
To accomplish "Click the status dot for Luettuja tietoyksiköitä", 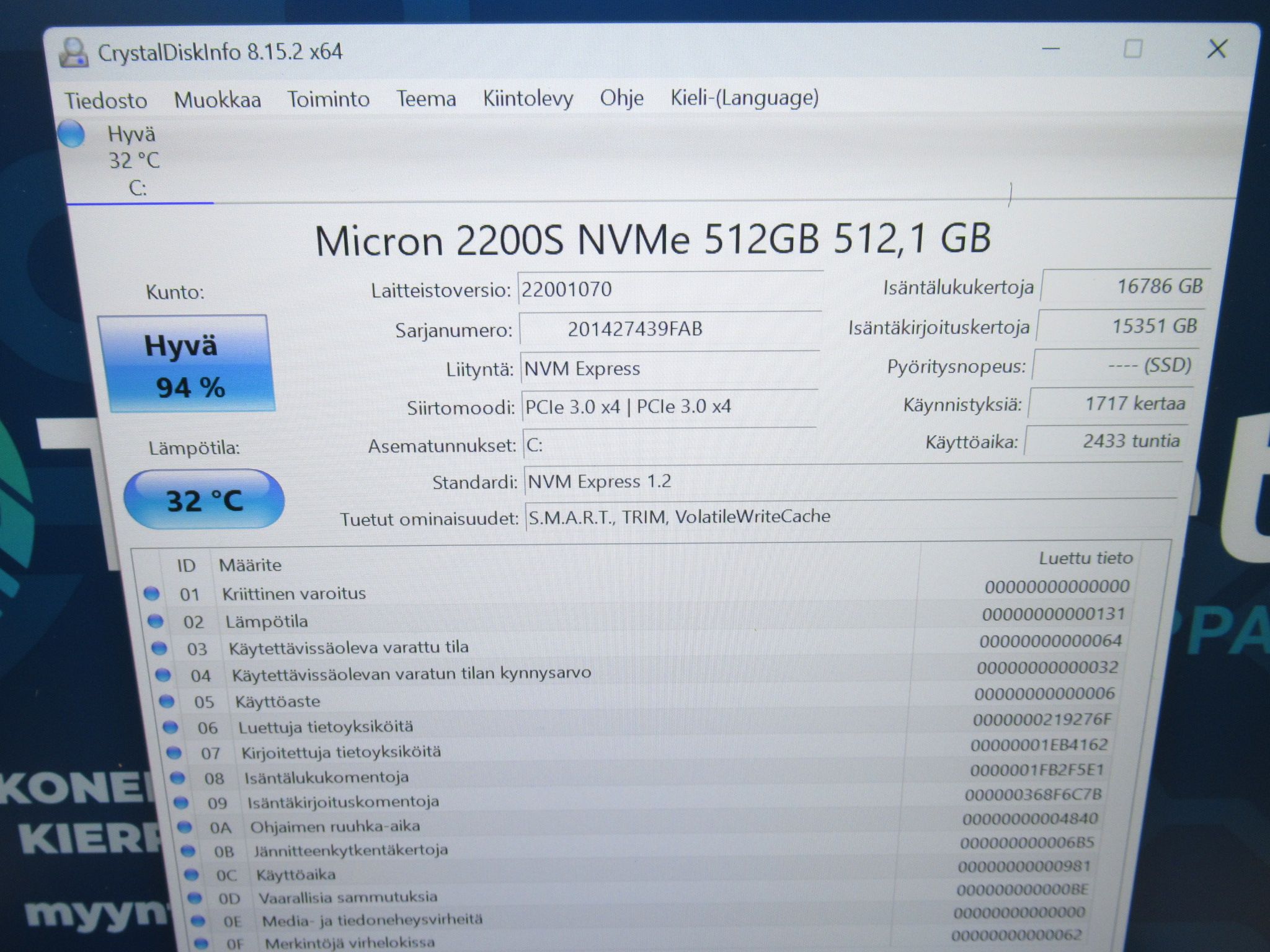I will (170, 727).
